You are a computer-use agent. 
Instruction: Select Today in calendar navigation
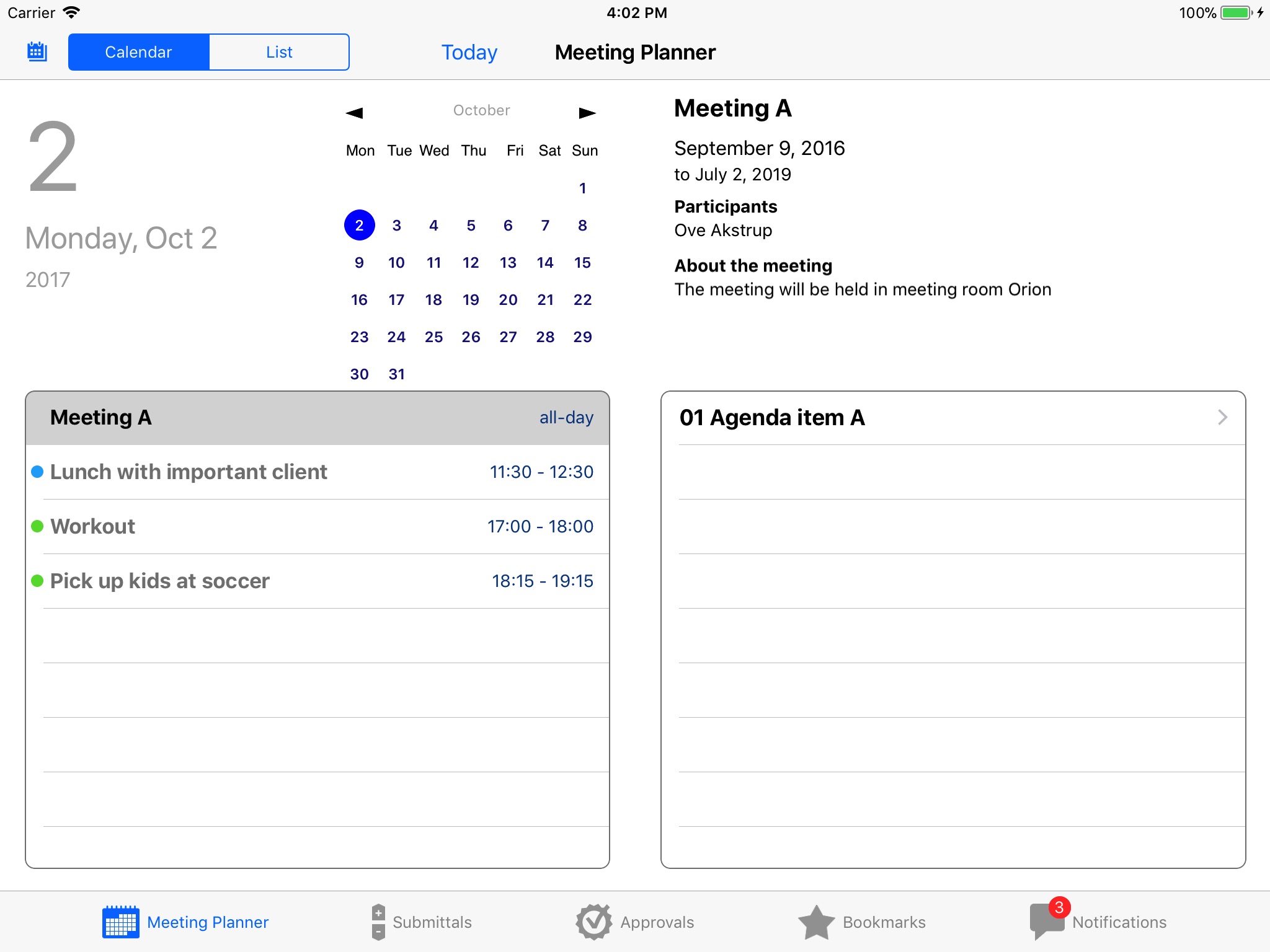[x=470, y=52]
